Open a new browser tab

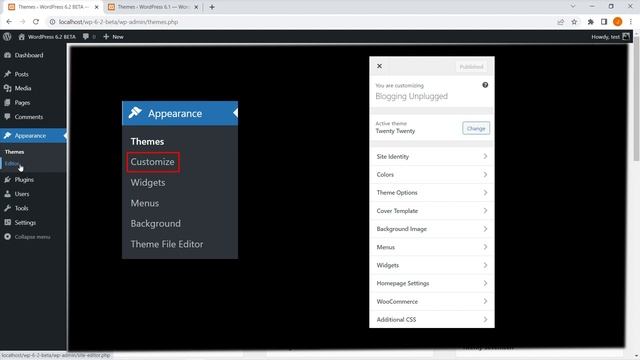[x=212, y=7]
